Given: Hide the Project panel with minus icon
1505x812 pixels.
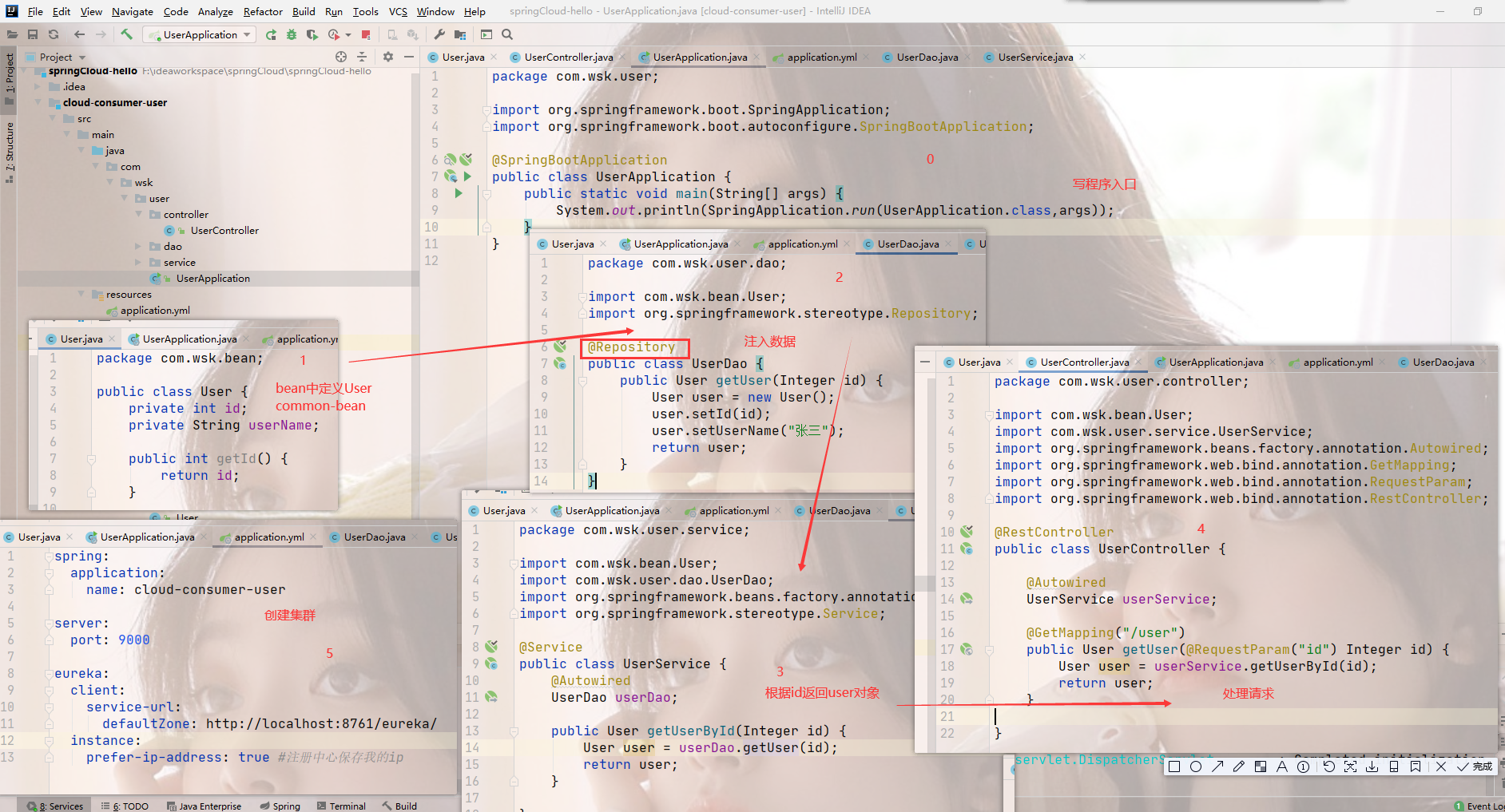Looking at the screenshot, I should [x=409, y=57].
